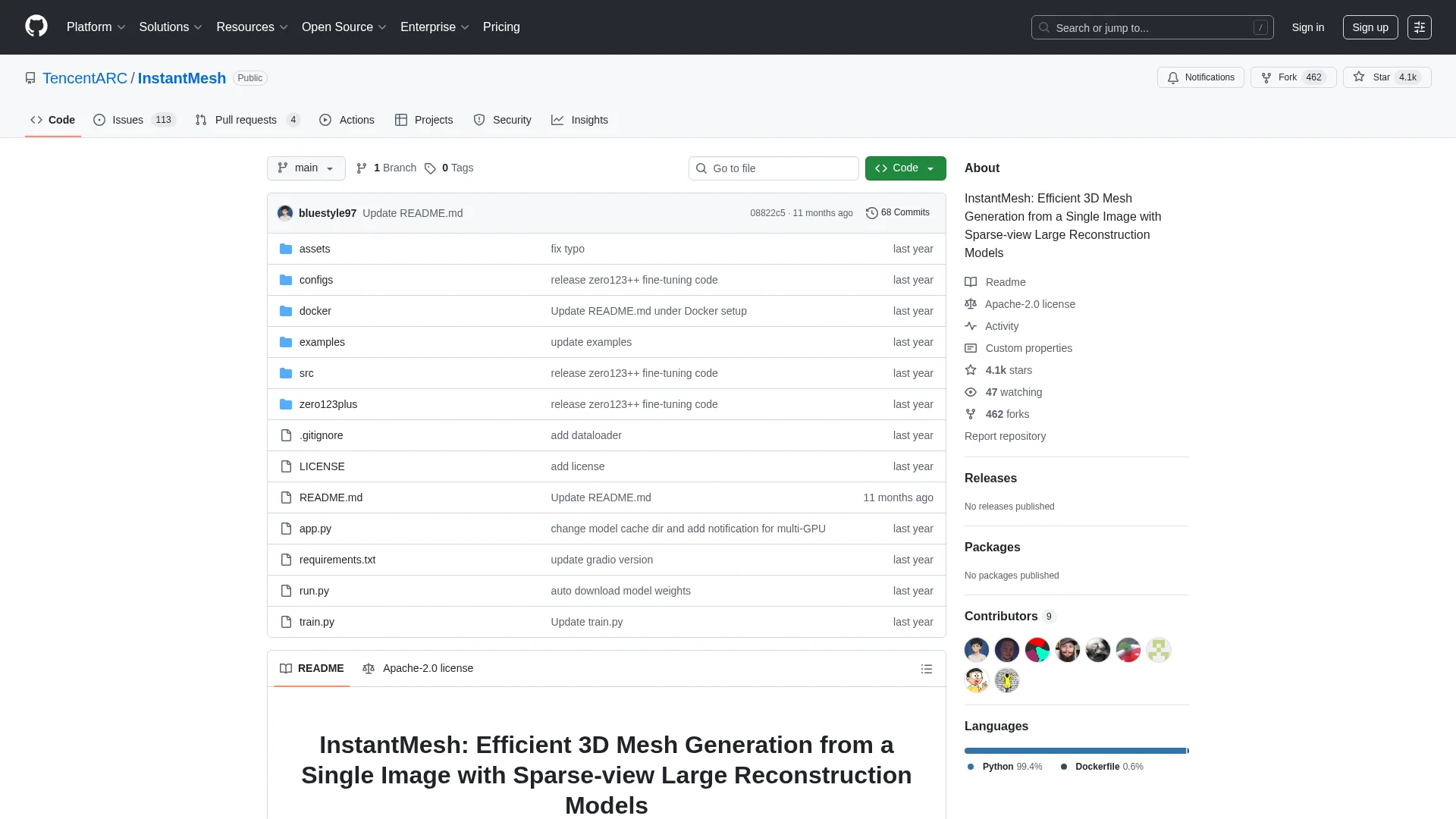Open the zero123plus folder
The image size is (1456, 819).
[328, 404]
